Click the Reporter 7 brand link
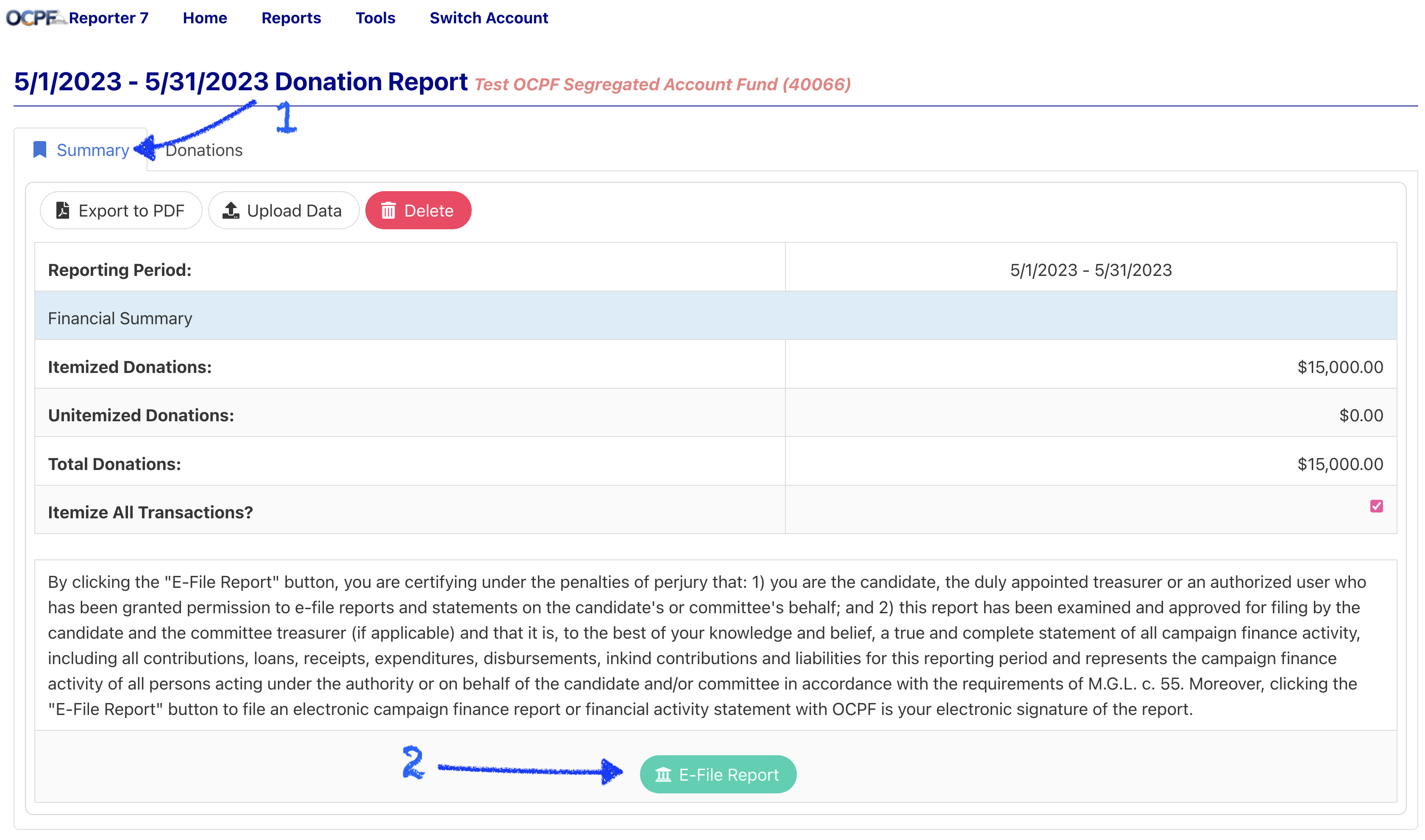Image resolution: width=1425 pixels, height=840 pixels. (x=108, y=18)
